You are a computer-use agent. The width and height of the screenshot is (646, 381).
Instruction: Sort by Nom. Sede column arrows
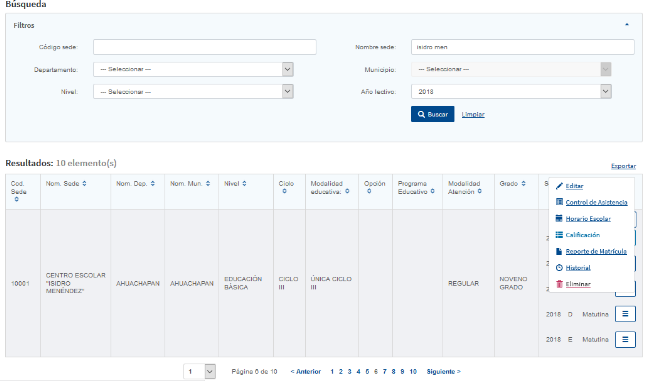pyautogui.click(x=84, y=184)
